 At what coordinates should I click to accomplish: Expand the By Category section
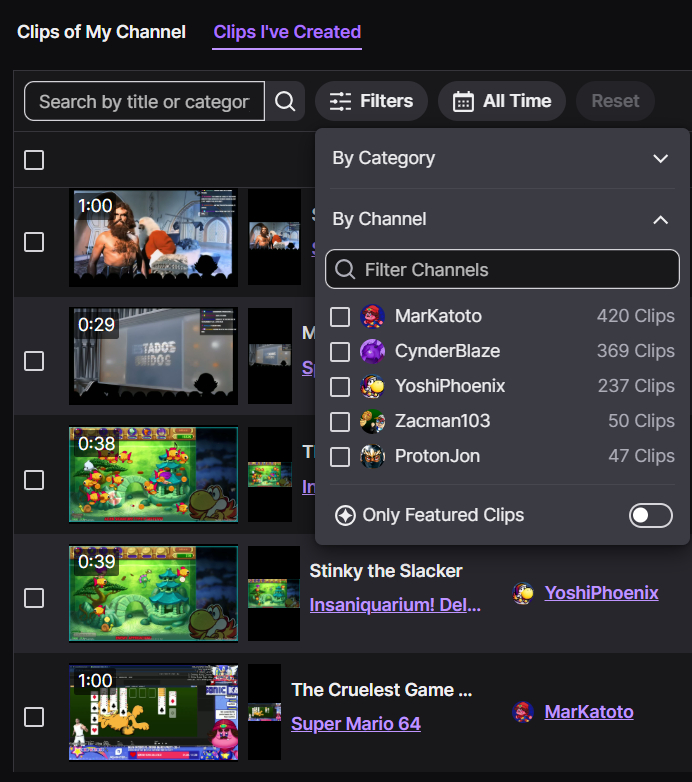point(660,158)
